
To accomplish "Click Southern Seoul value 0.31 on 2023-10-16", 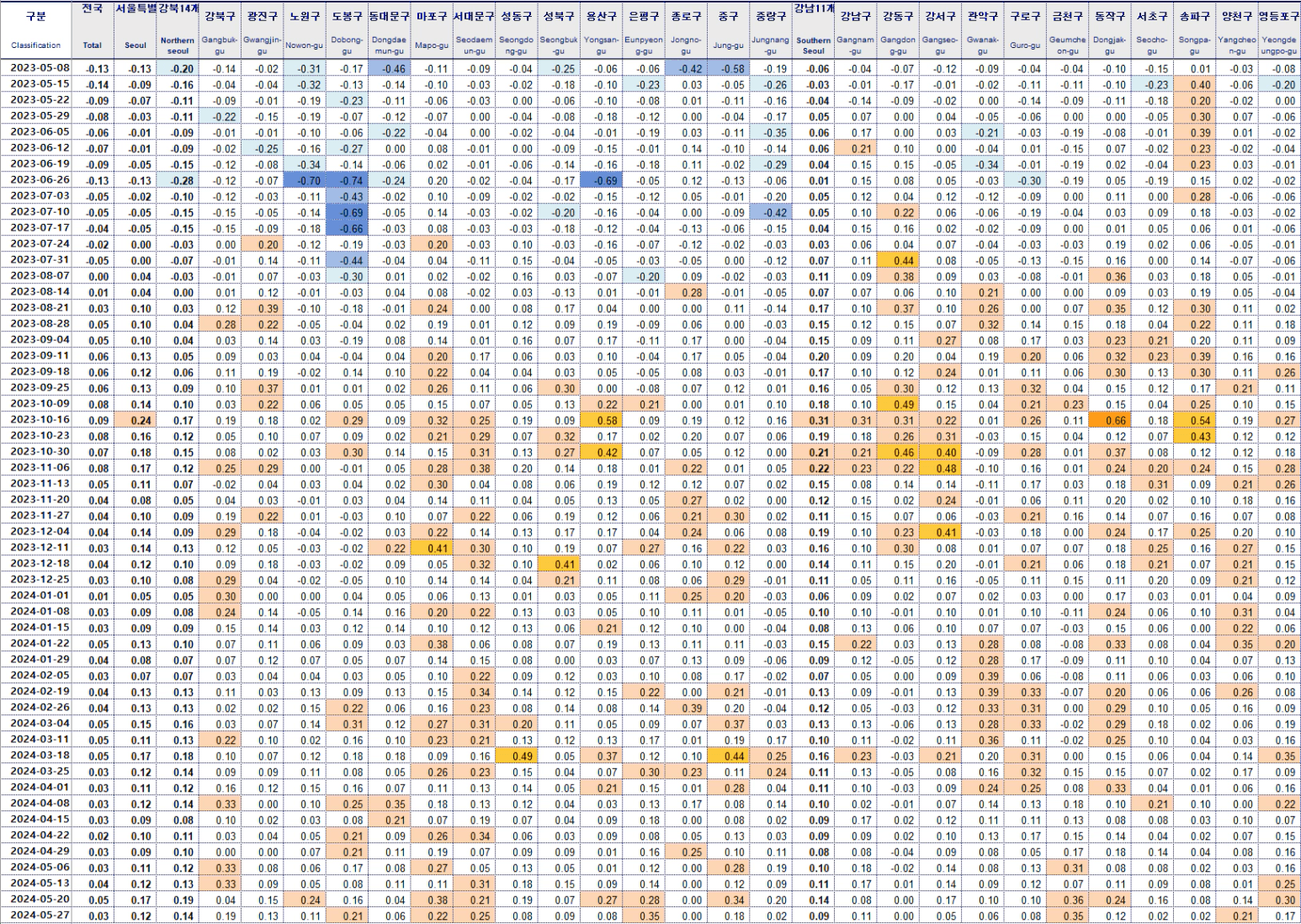I will click(813, 420).
